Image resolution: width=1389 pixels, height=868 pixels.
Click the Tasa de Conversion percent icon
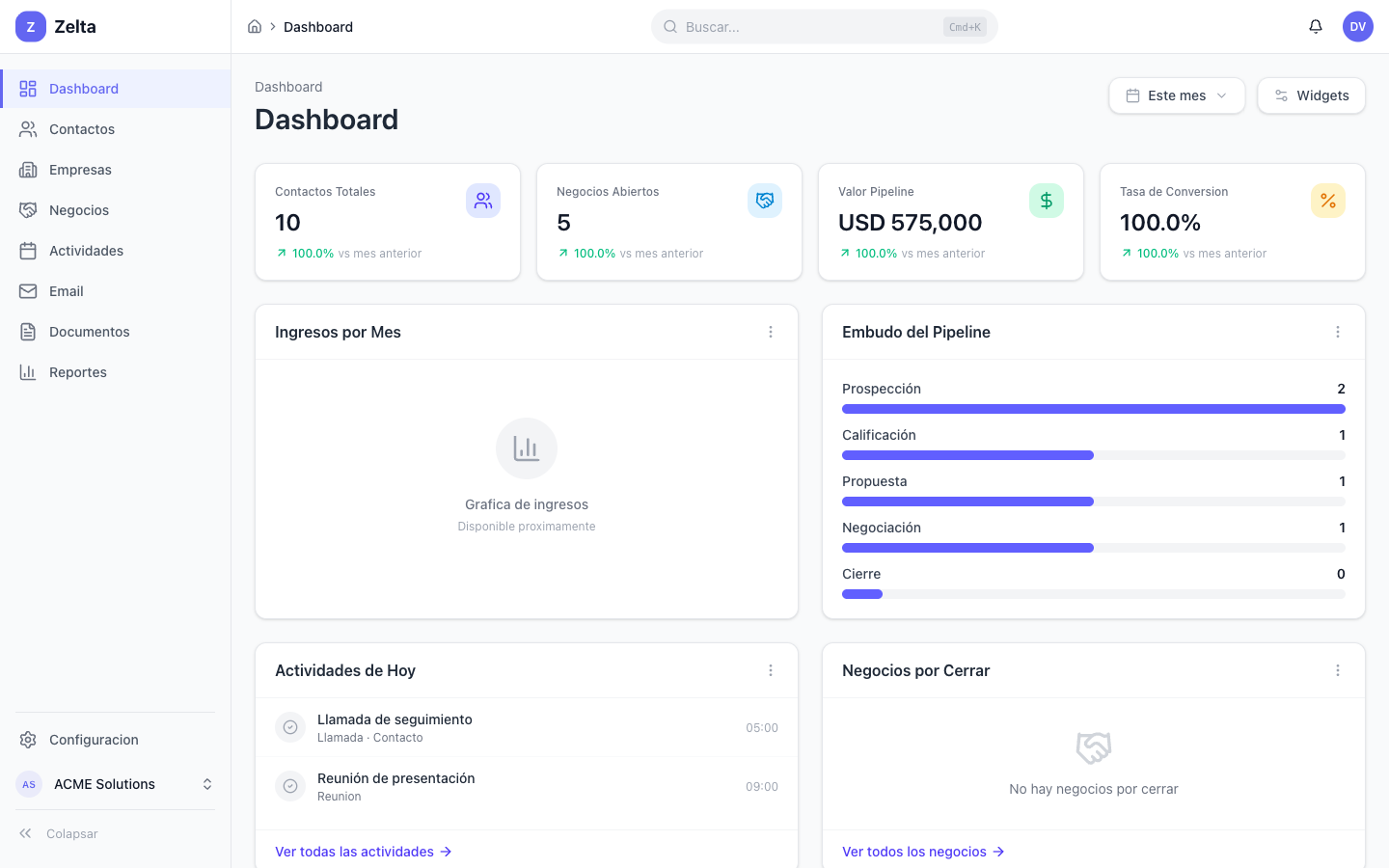point(1328,201)
